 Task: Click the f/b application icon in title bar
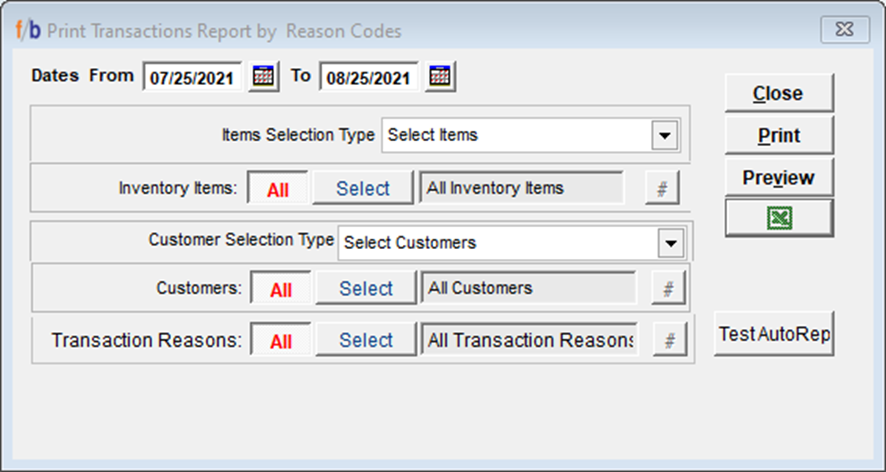point(28,31)
